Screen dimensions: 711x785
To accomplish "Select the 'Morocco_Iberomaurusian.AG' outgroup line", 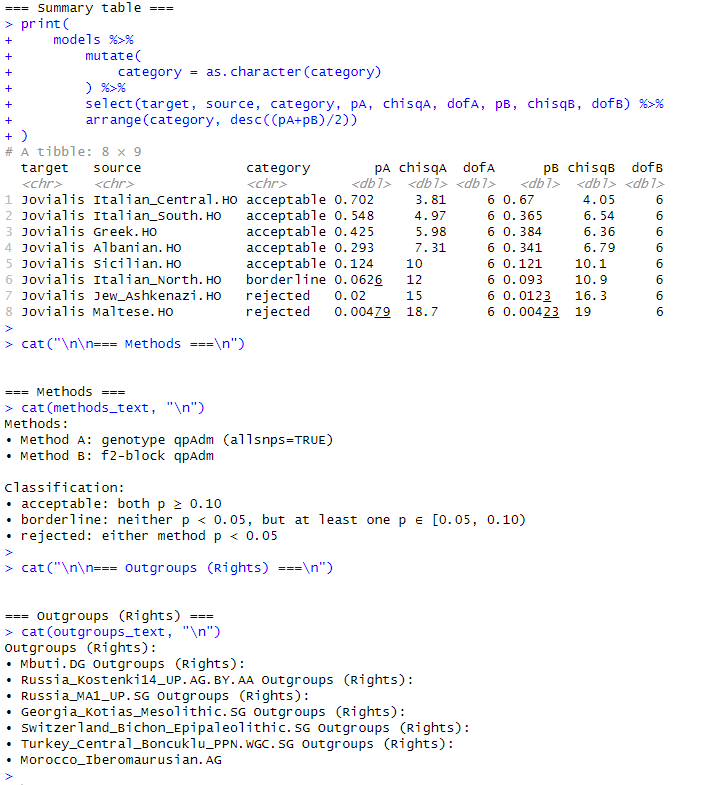I will click(x=113, y=760).
